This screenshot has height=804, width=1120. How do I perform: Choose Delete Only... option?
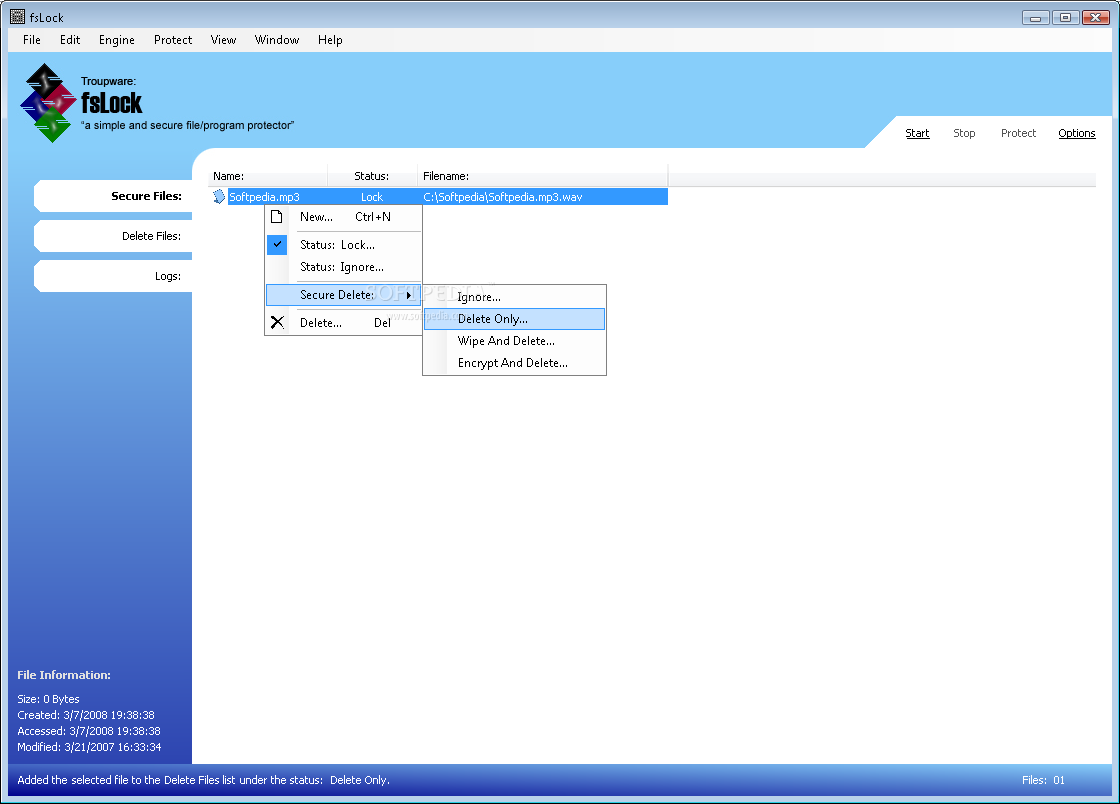(x=514, y=319)
